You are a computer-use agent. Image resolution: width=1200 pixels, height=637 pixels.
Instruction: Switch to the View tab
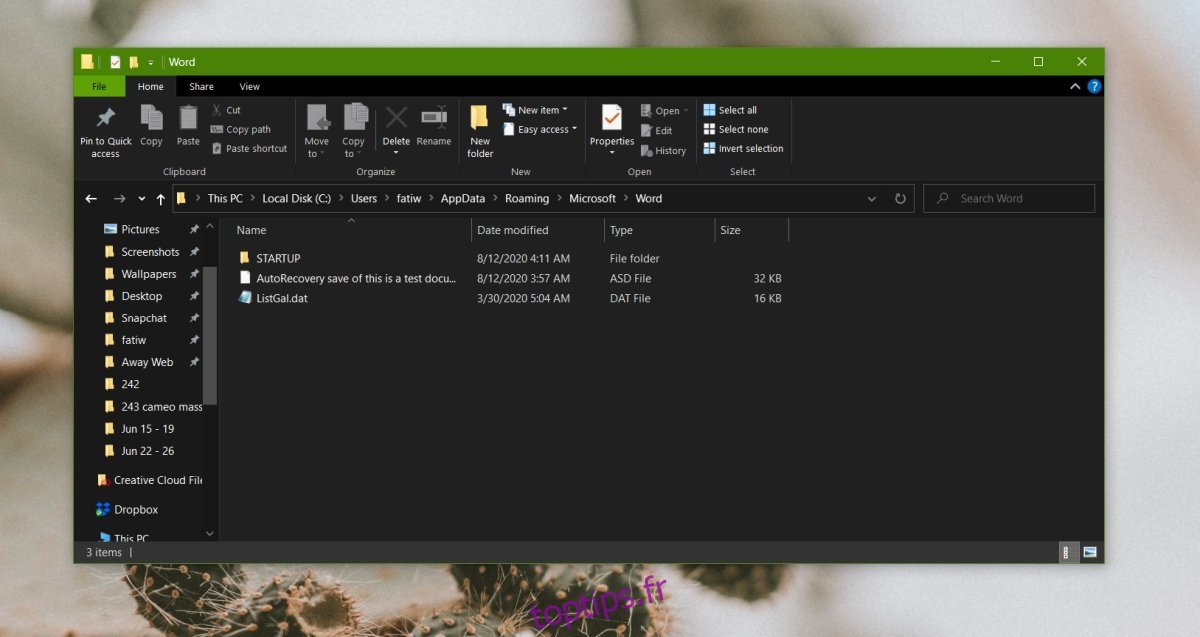249,87
